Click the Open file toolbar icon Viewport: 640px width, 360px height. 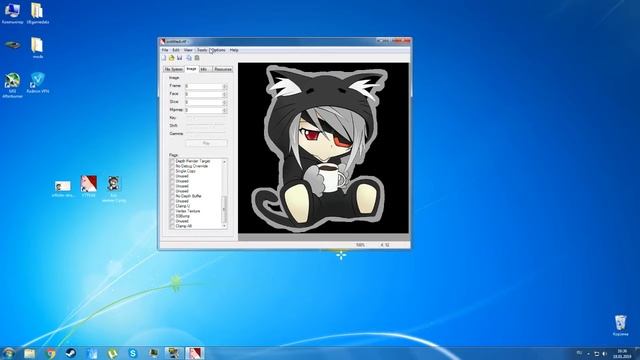click(172, 58)
